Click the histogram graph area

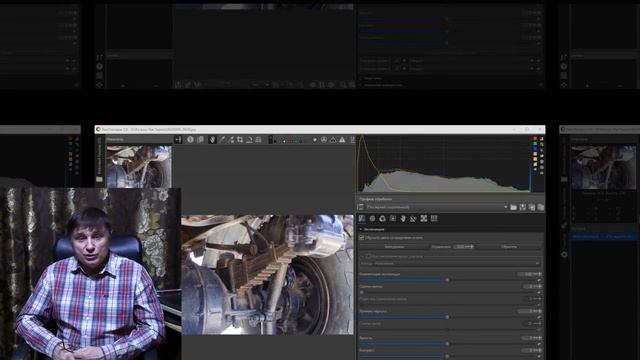click(x=444, y=164)
